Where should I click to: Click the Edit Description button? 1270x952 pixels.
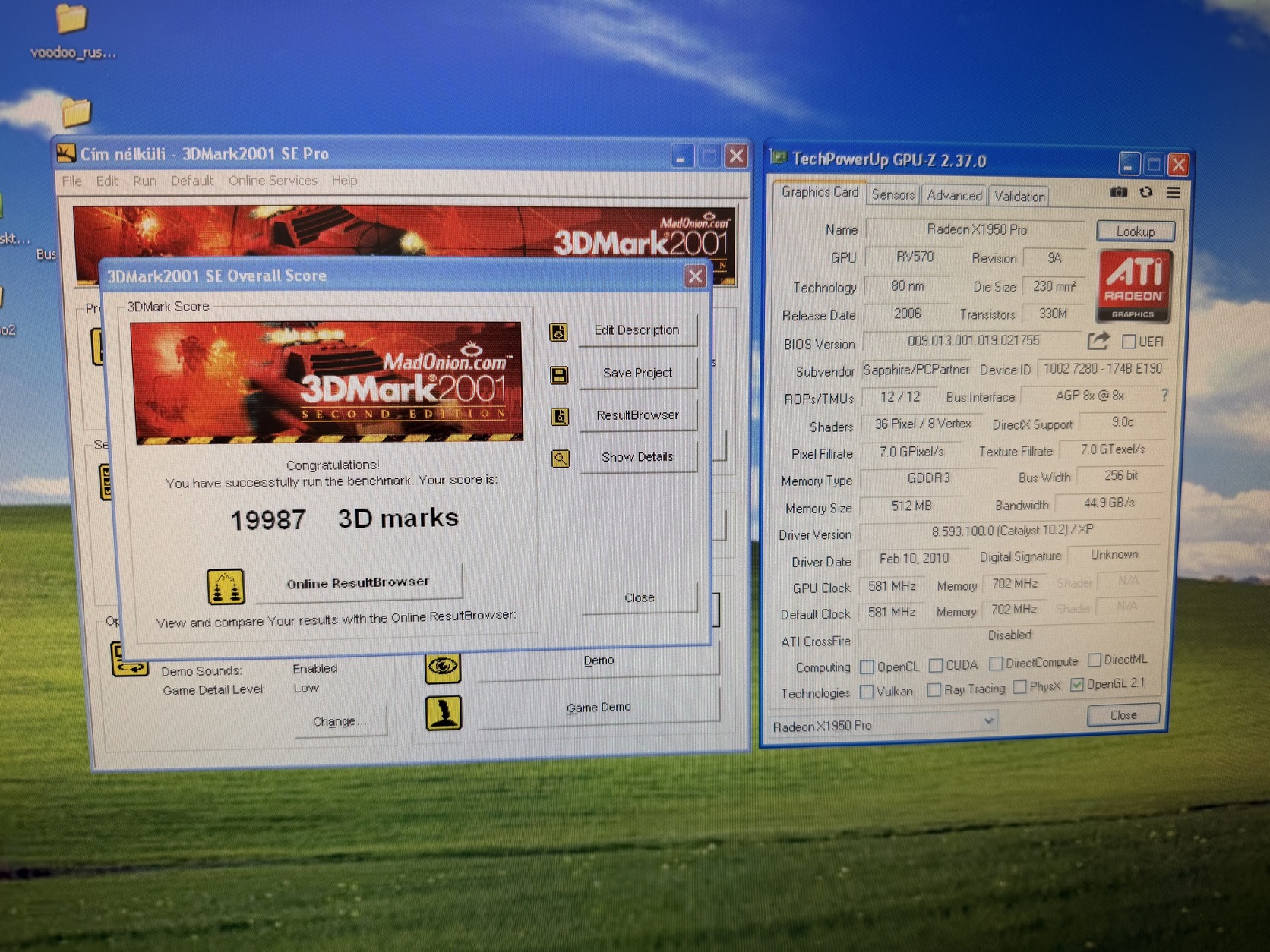tap(637, 330)
